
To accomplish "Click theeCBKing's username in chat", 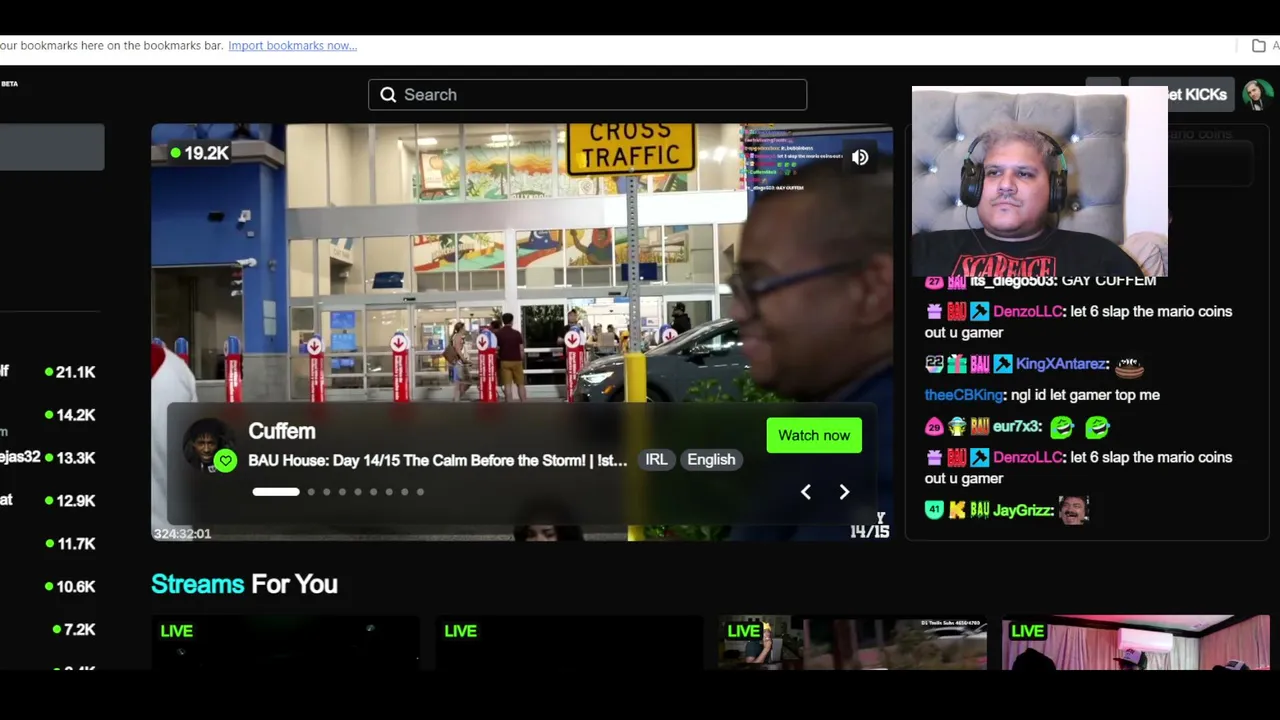I will pos(963,395).
